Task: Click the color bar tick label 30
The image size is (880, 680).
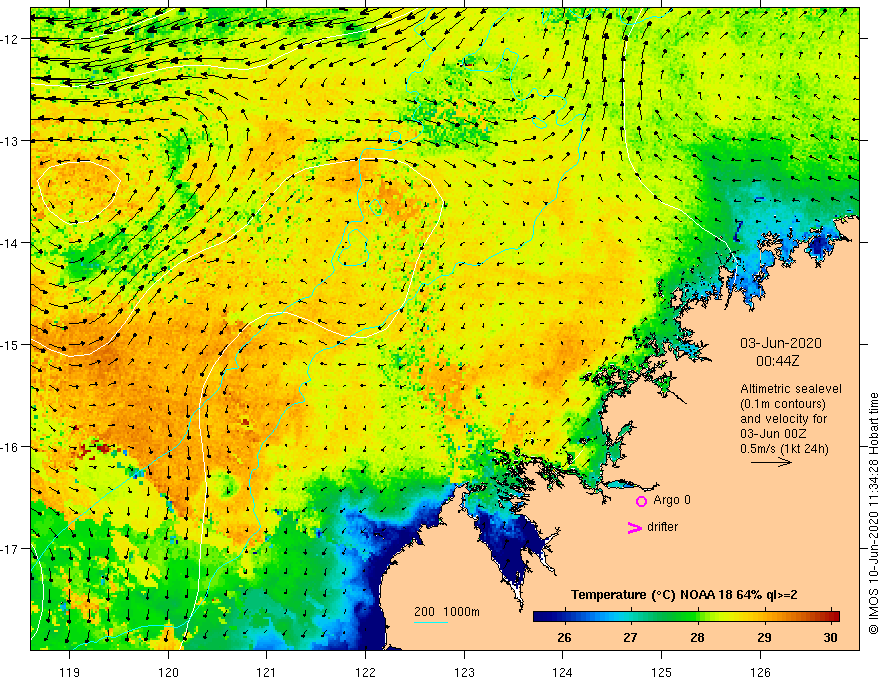Action: coord(831,637)
